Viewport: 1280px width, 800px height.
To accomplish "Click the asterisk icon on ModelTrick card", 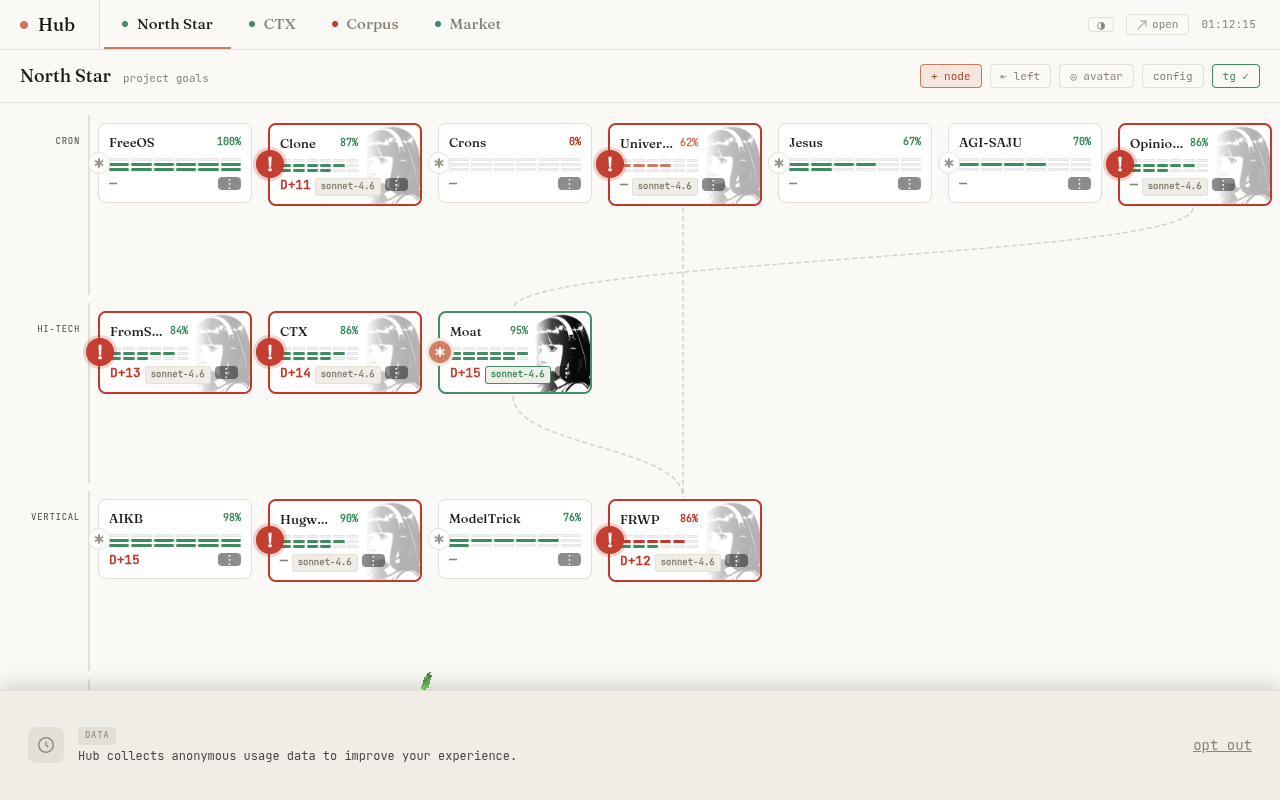I will pos(439,539).
